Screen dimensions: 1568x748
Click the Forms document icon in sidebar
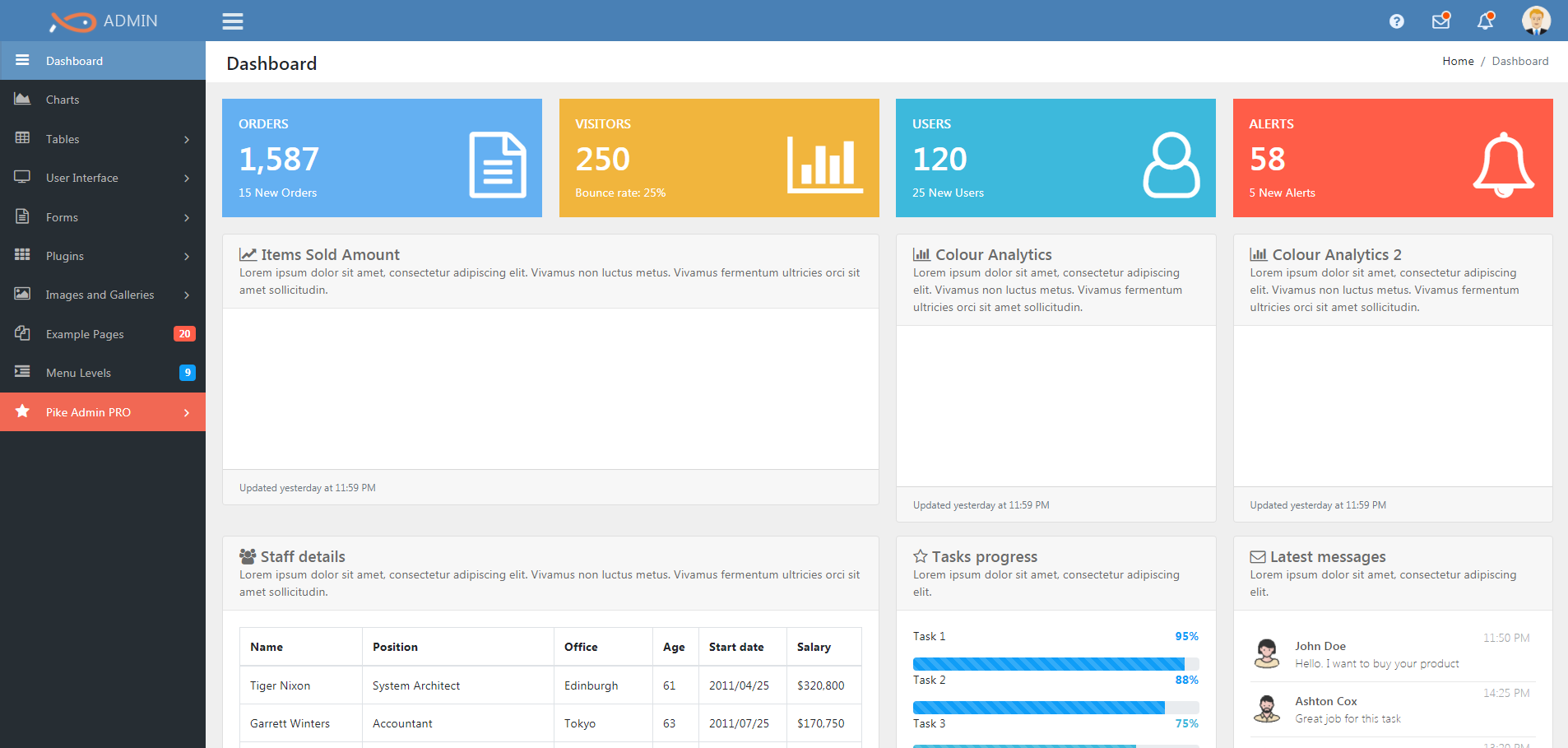coord(22,216)
